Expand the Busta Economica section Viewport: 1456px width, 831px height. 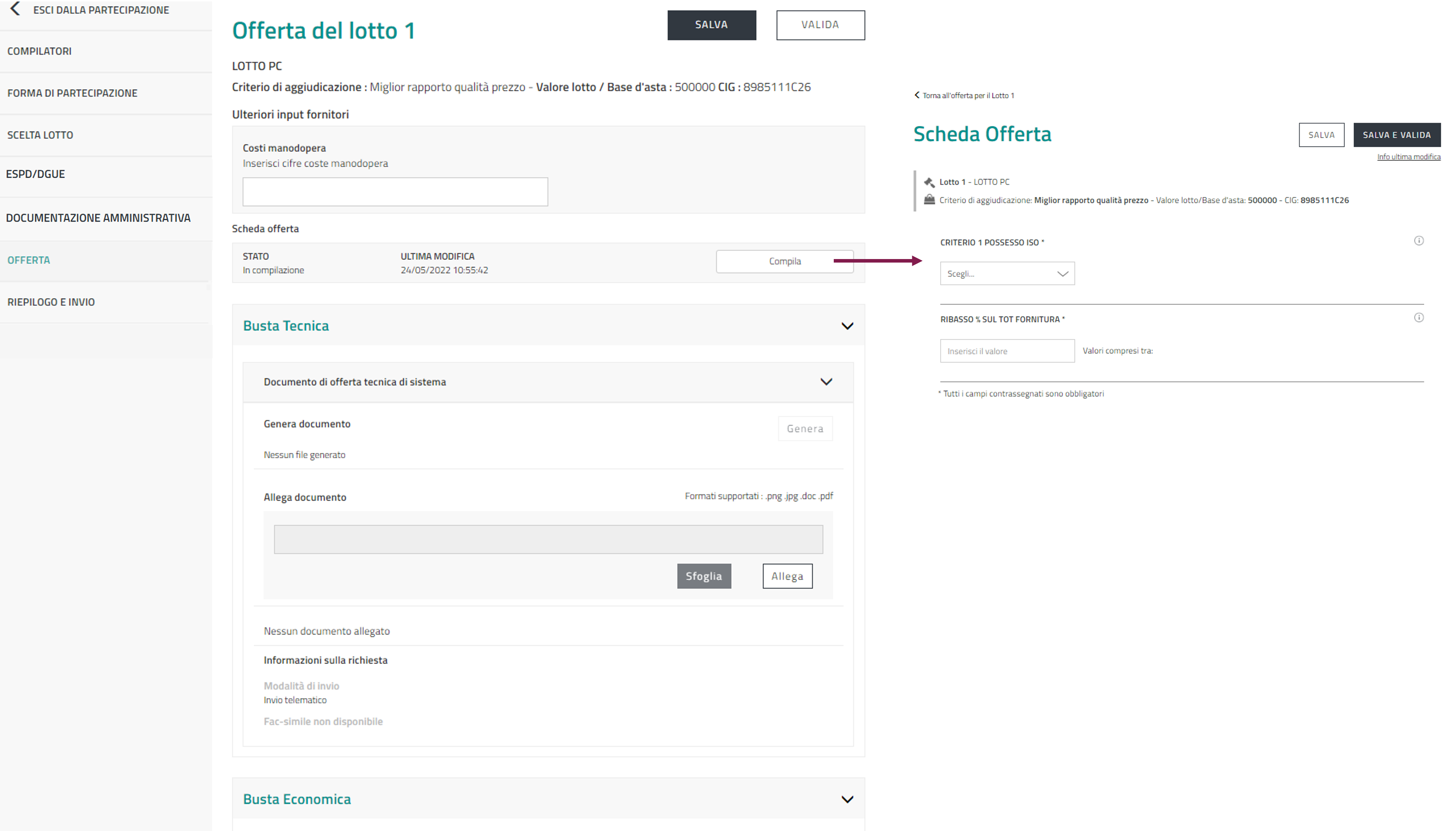(847, 799)
